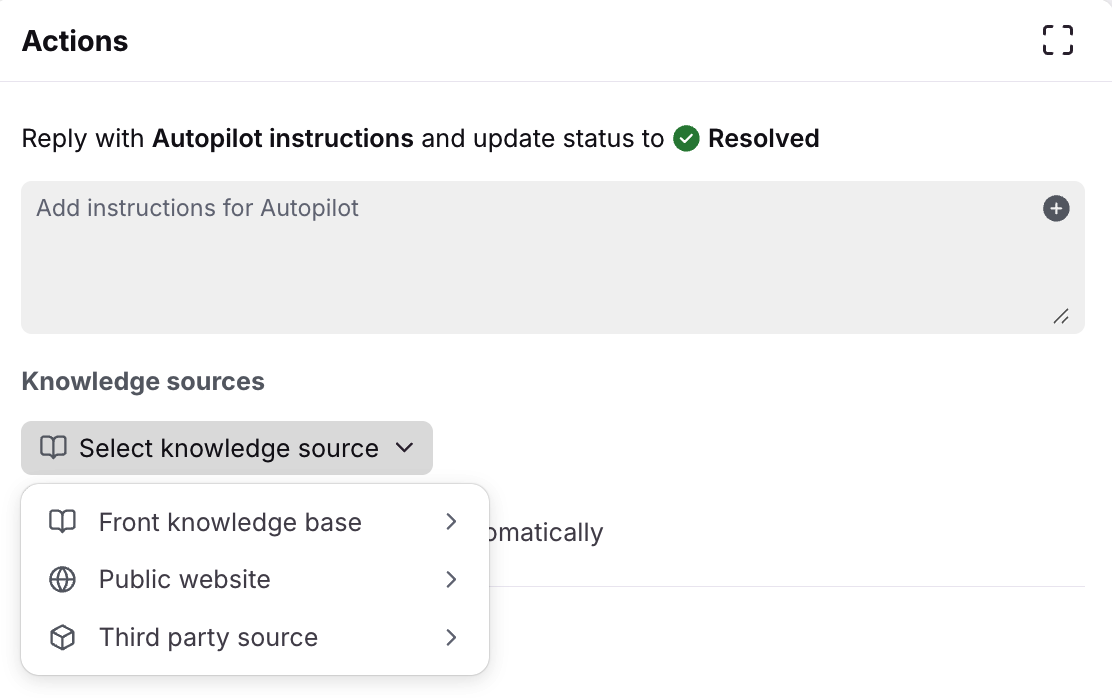Expand the Front knowledge base submenu arrow
The height and width of the screenshot is (698, 1112).
point(451,522)
